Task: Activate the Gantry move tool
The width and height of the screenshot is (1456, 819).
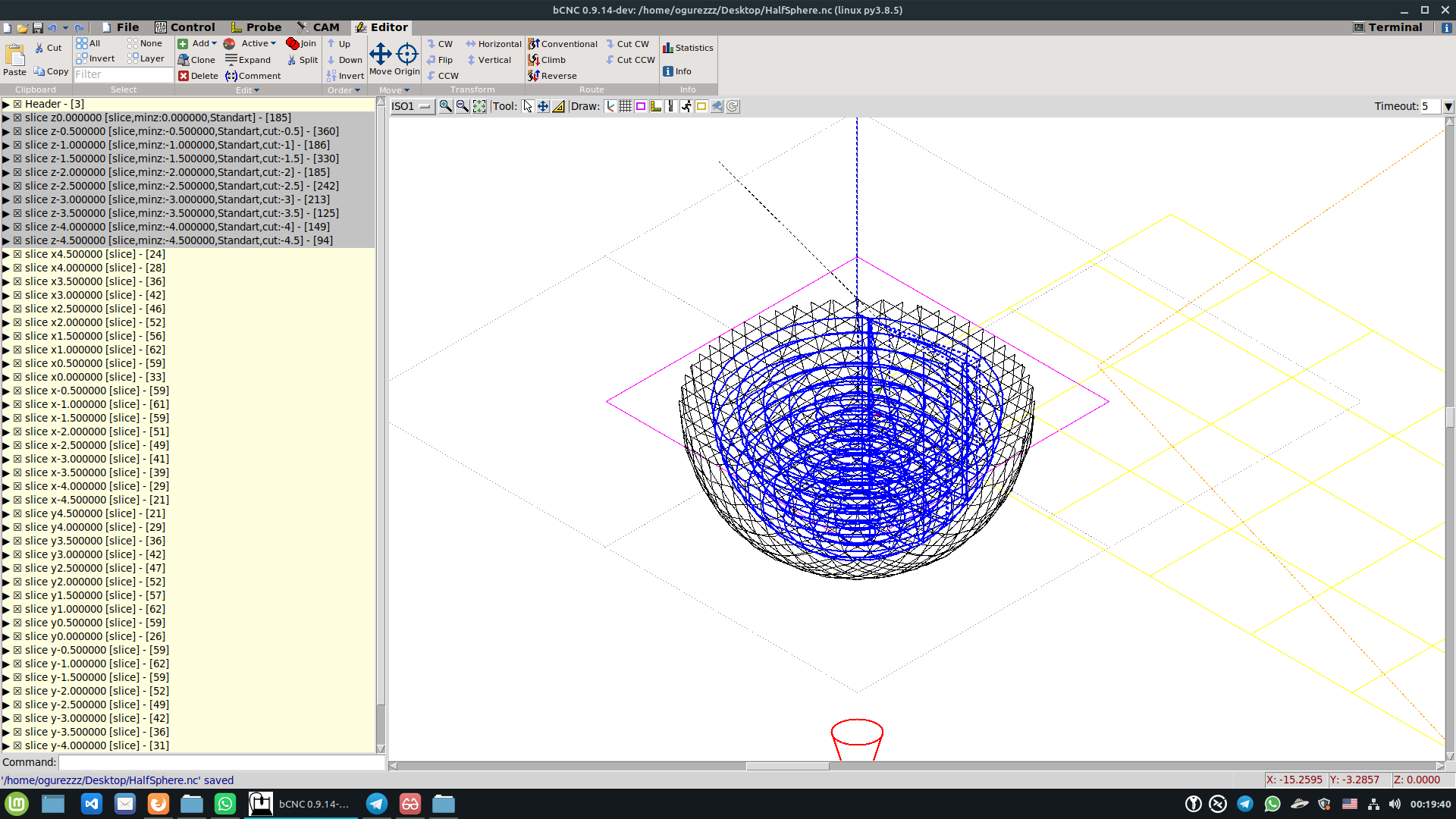Action: pyautogui.click(x=543, y=106)
